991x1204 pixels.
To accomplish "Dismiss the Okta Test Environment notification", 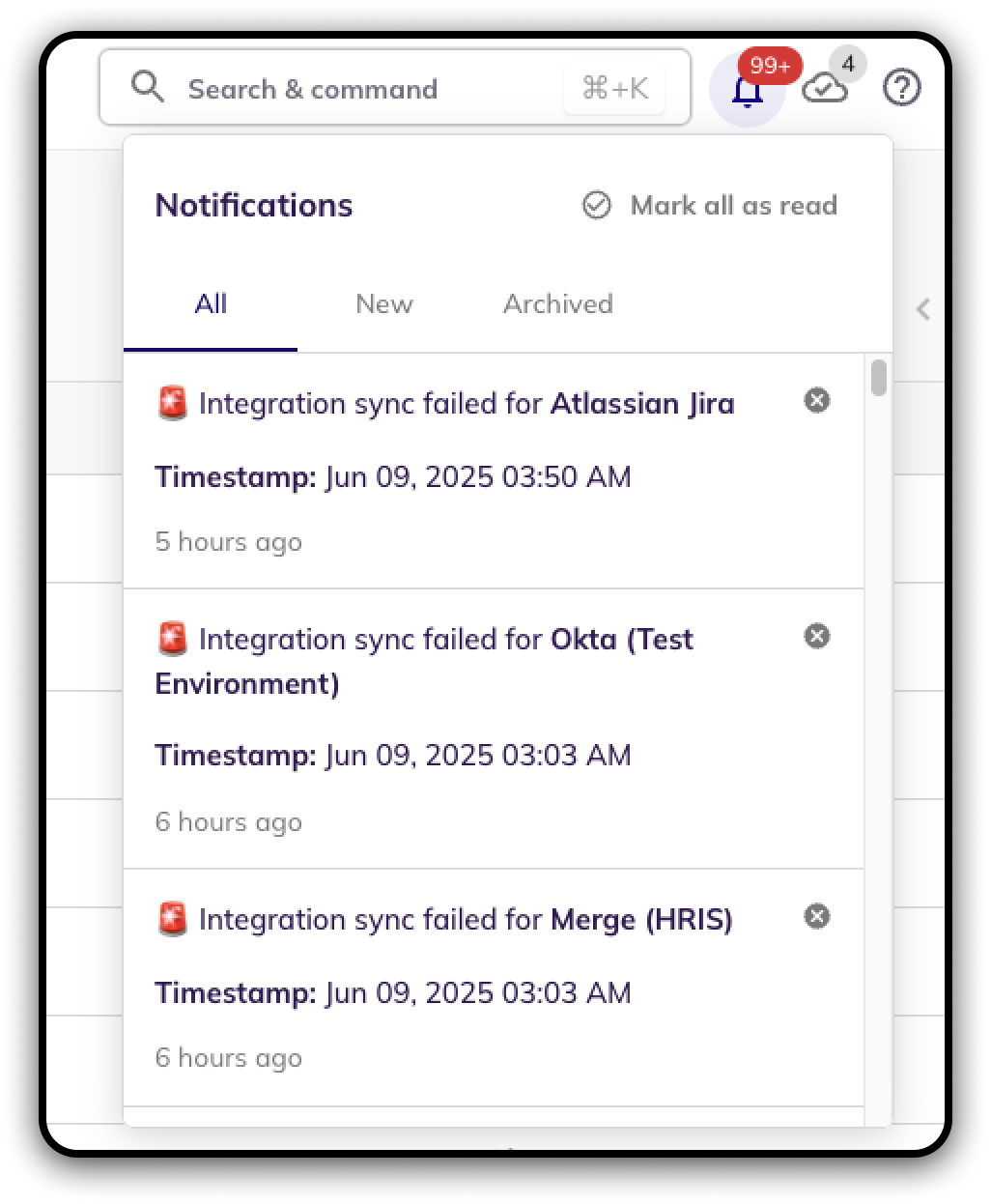I will tap(817, 636).
